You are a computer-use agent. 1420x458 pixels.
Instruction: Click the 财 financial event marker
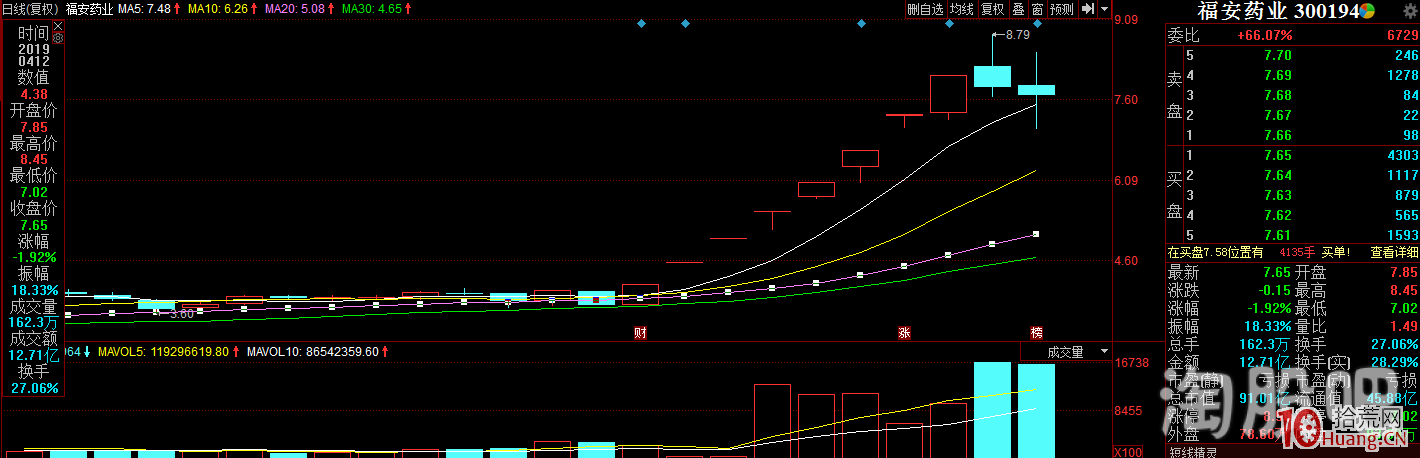640,331
